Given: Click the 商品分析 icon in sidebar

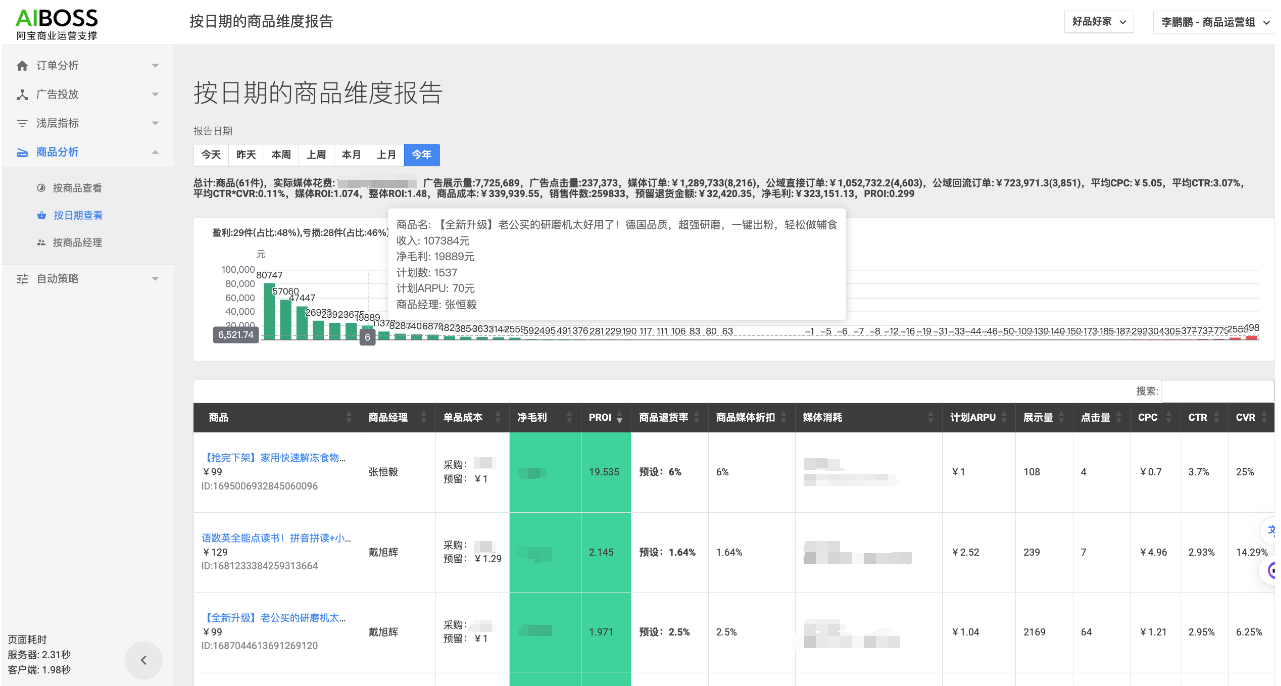Looking at the screenshot, I should 22,153.
